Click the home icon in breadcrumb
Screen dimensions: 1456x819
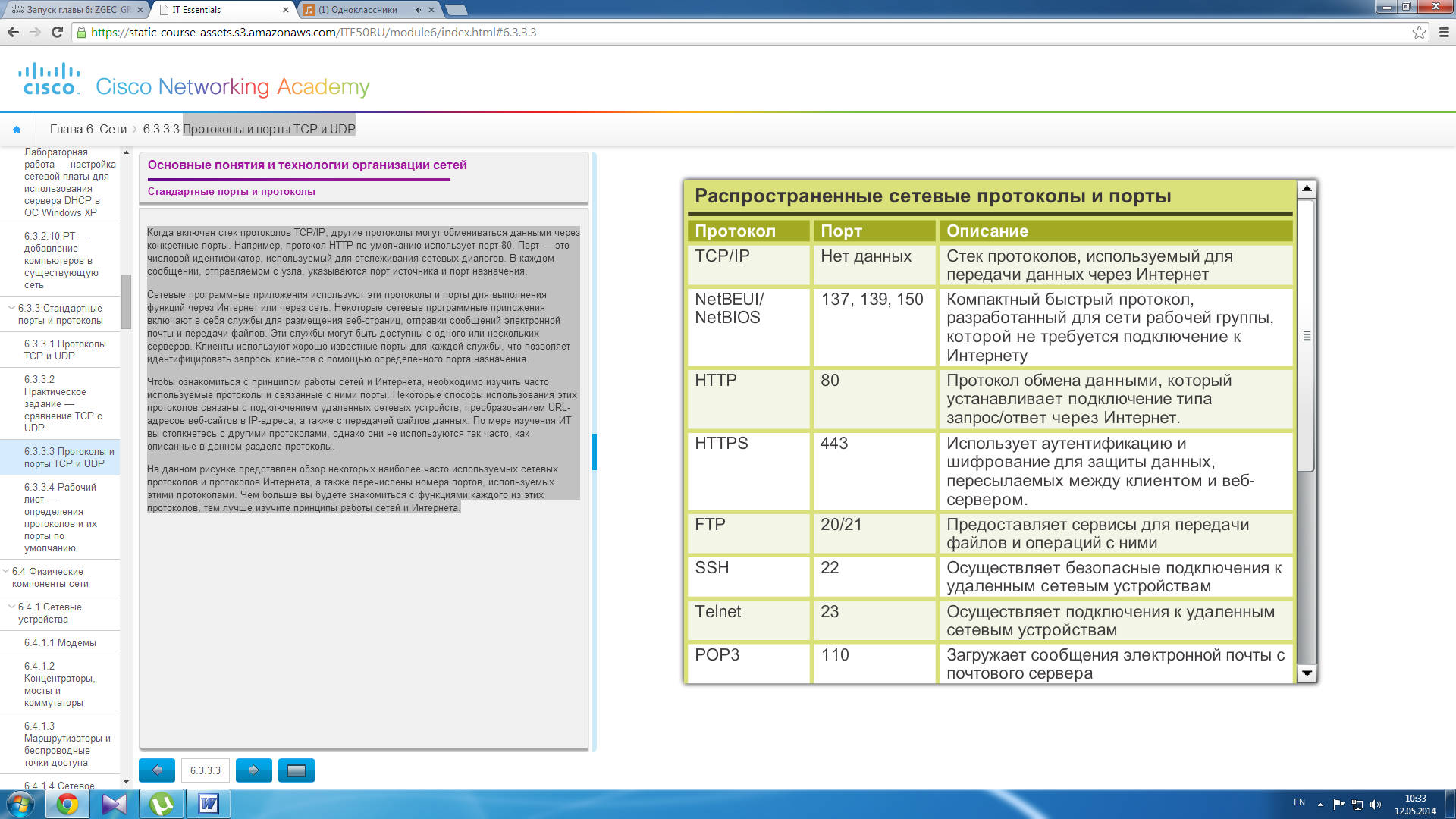[x=17, y=130]
